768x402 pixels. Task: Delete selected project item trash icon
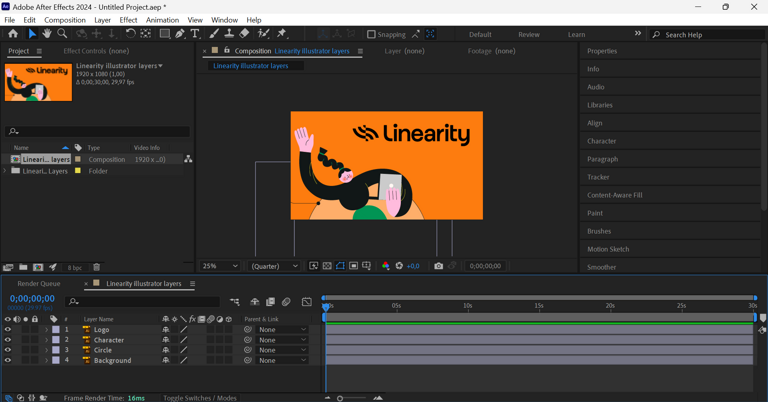click(x=96, y=267)
